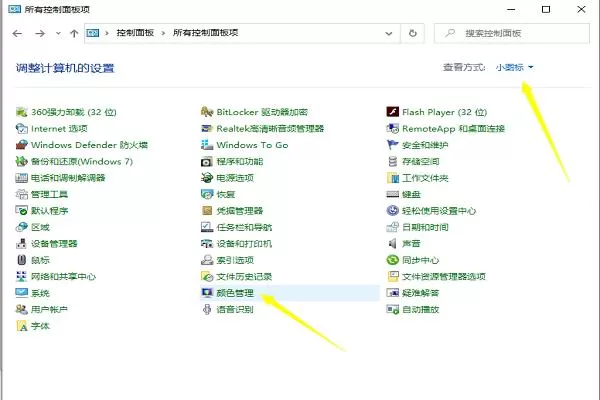Select 所有控制面板项 in the breadcrumb path
600x400 pixels.
(x=205, y=33)
